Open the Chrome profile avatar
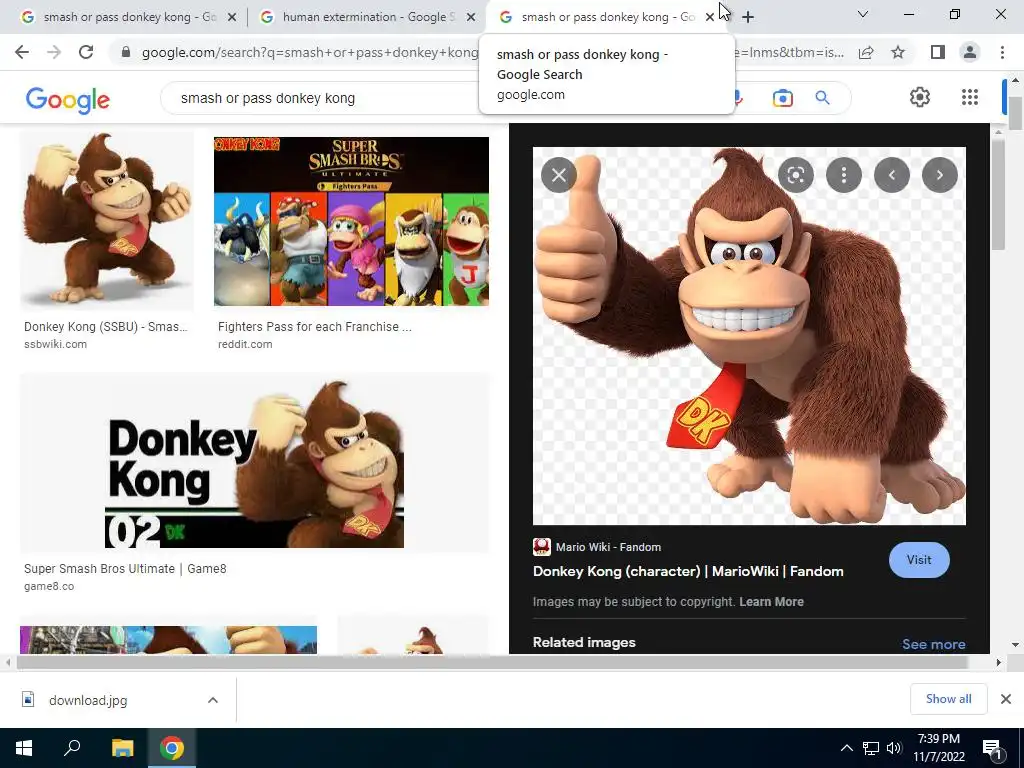Viewport: 1024px width, 768px height. click(970, 52)
